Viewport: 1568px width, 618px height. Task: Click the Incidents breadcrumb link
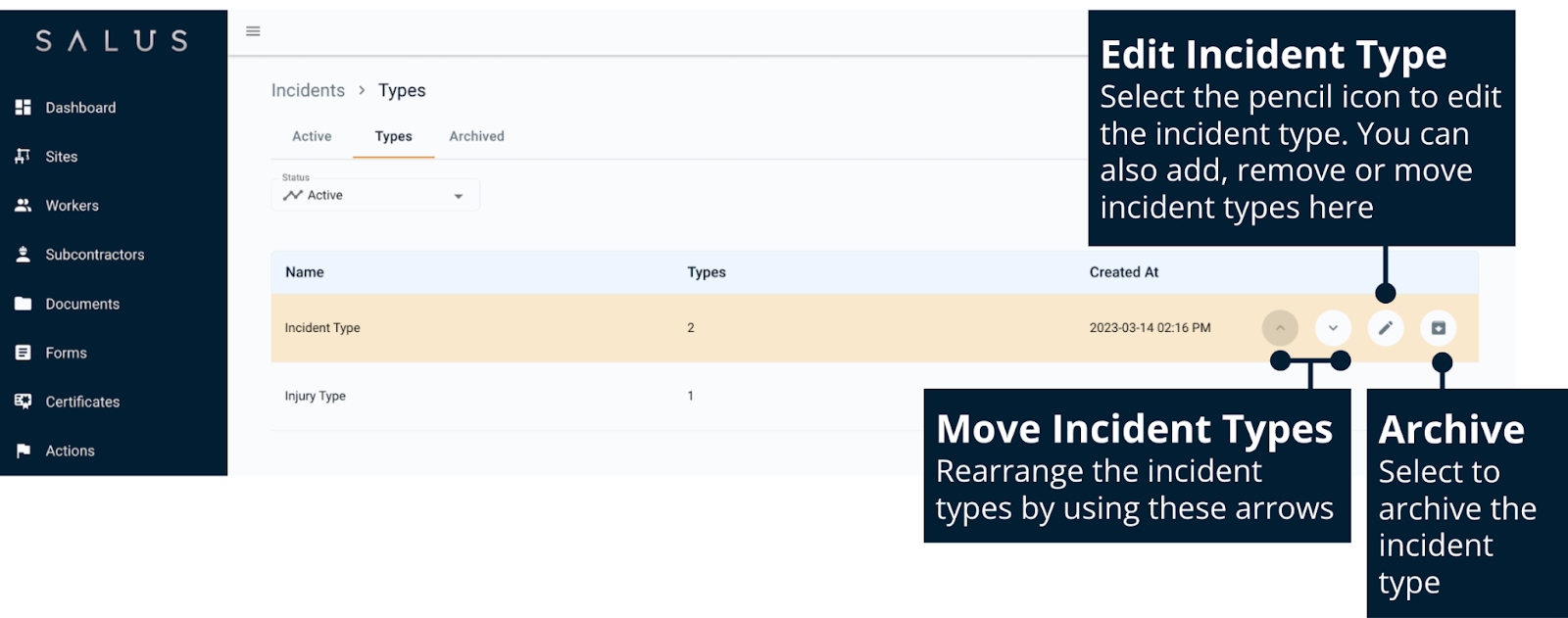(x=308, y=91)
